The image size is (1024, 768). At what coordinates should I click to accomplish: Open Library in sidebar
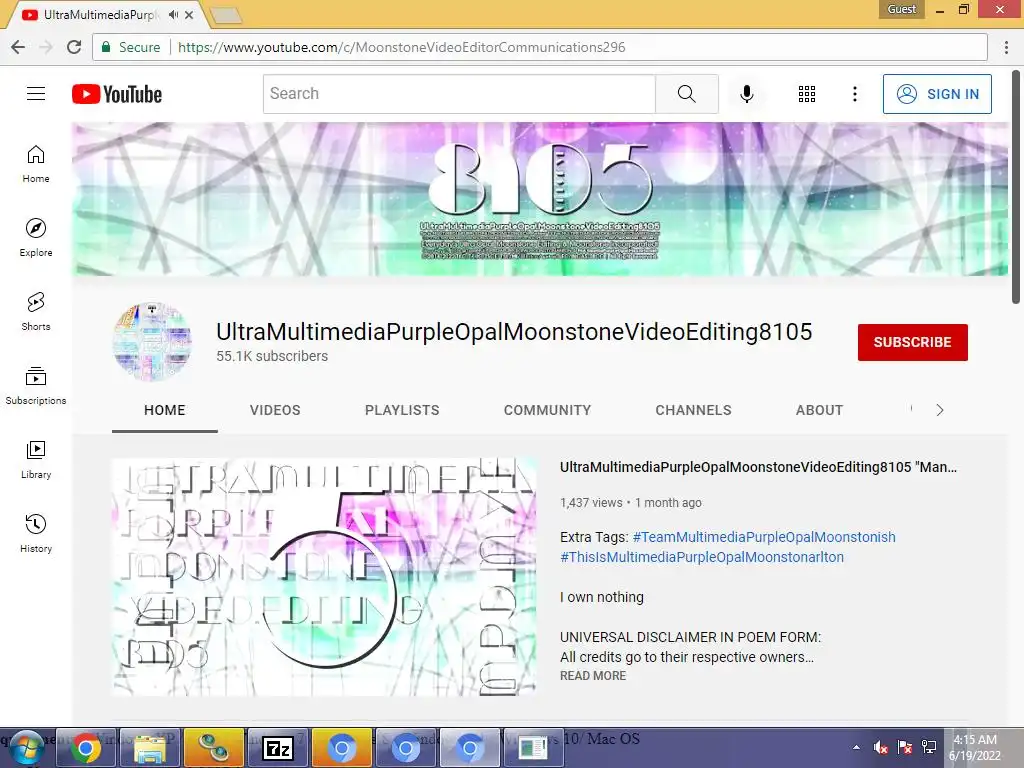click(x=36, y=460)
